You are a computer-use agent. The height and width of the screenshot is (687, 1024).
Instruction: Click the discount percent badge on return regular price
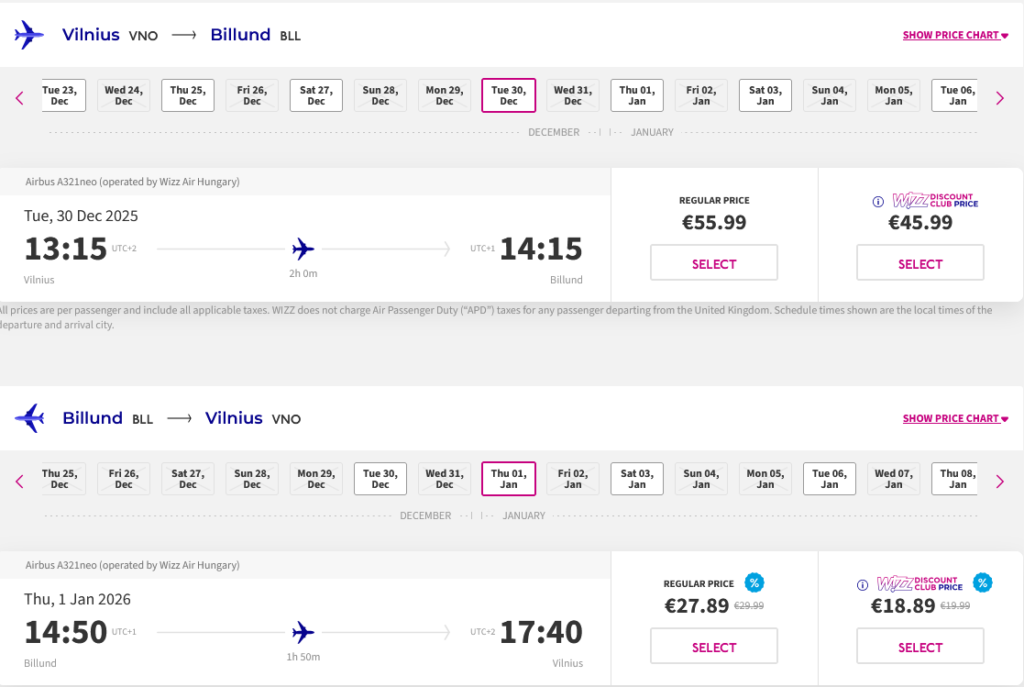pyautogui.click(x=754, y=583)
